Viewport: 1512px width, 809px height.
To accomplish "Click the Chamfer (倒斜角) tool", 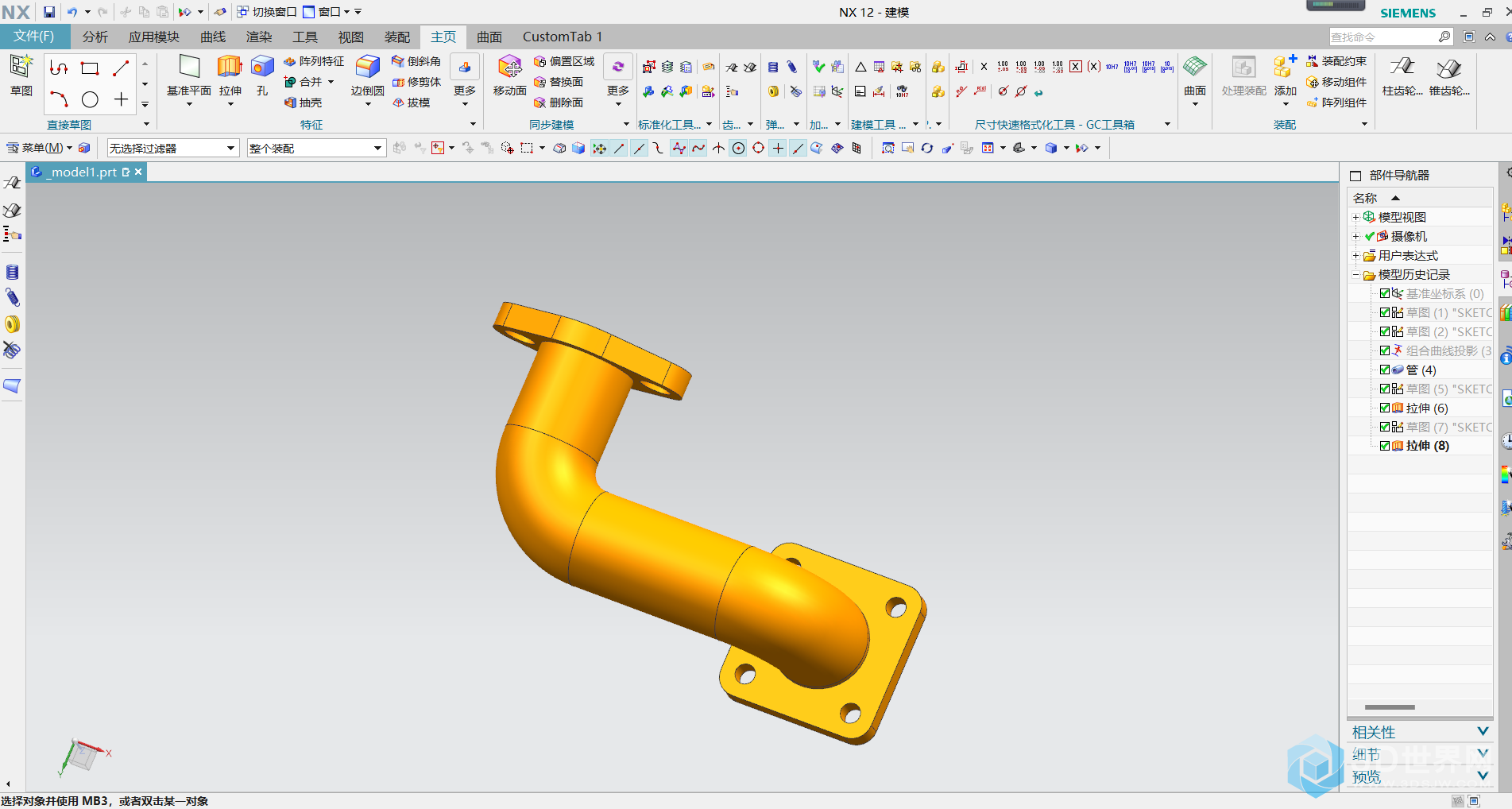I will point(416,61).
